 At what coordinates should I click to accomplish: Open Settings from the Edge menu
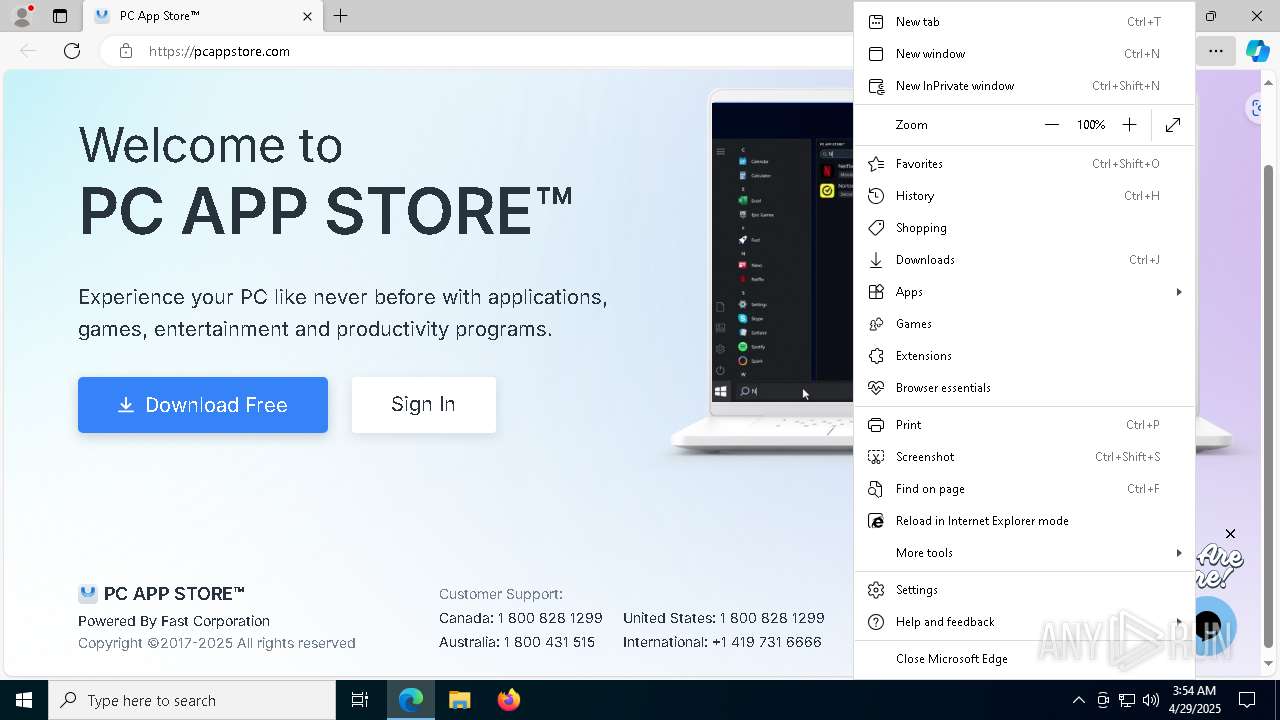1024,590
